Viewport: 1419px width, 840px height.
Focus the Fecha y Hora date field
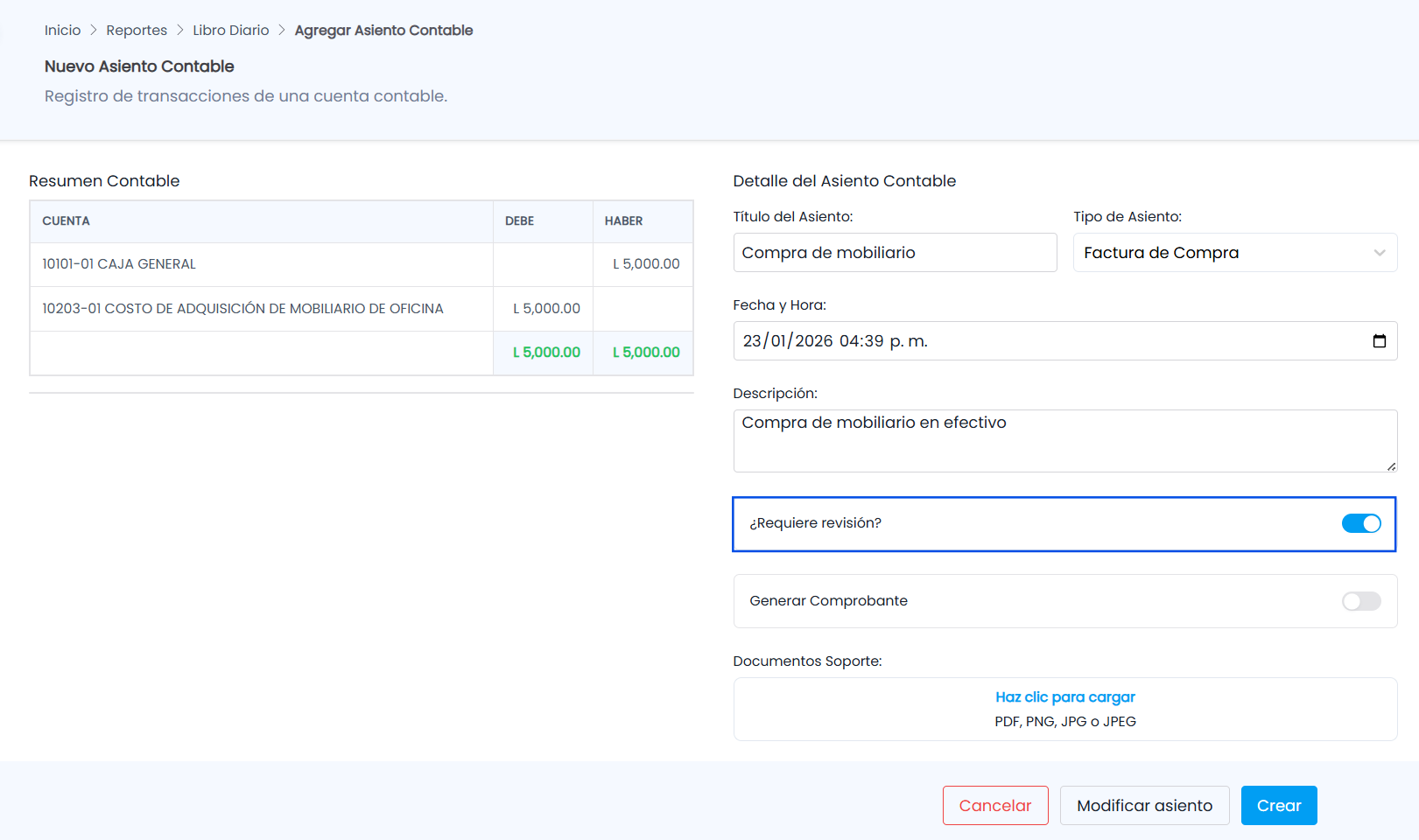(1065, 341)
